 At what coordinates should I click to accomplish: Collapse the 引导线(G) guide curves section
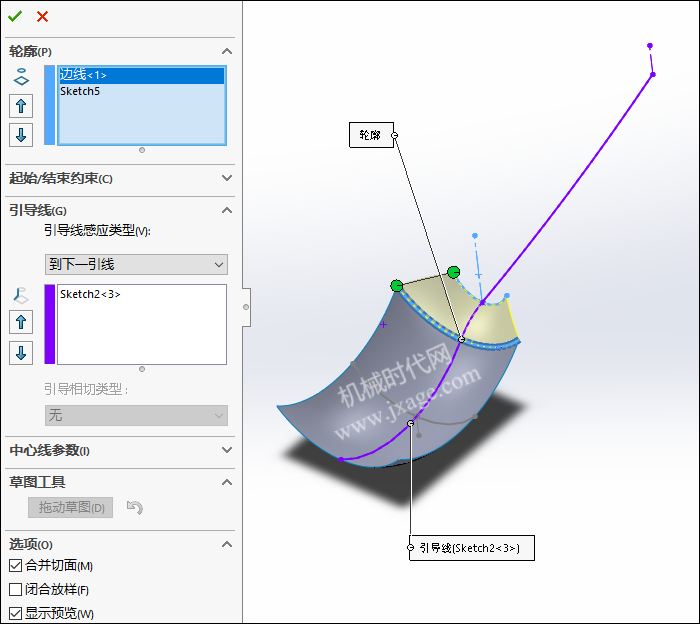click(x=227, y=210)
